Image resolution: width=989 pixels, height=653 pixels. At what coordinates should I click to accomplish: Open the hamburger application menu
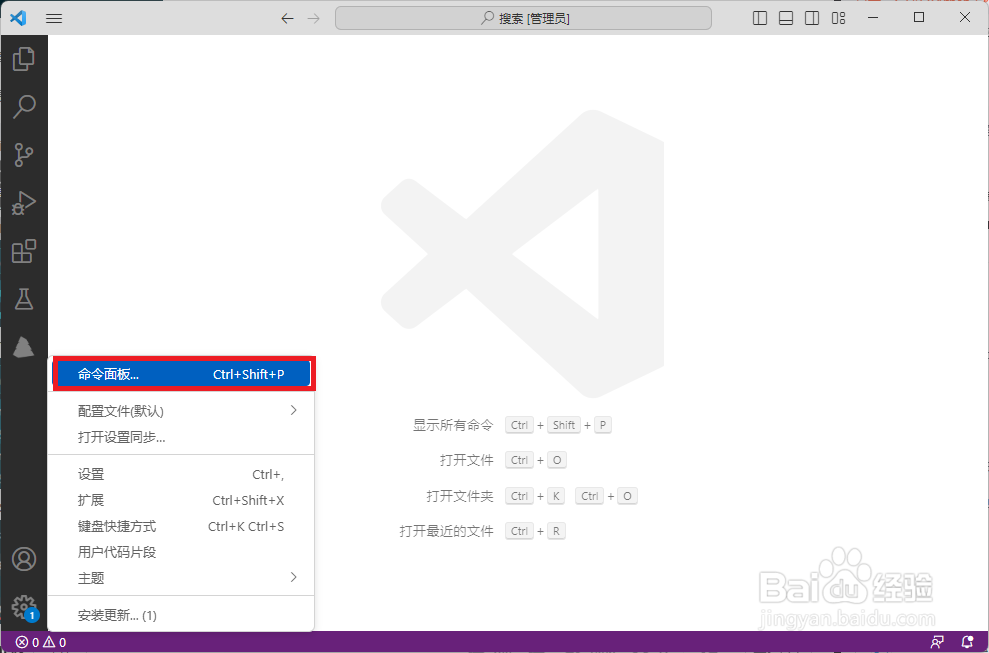pyautogui.click(x=54, y=18)
